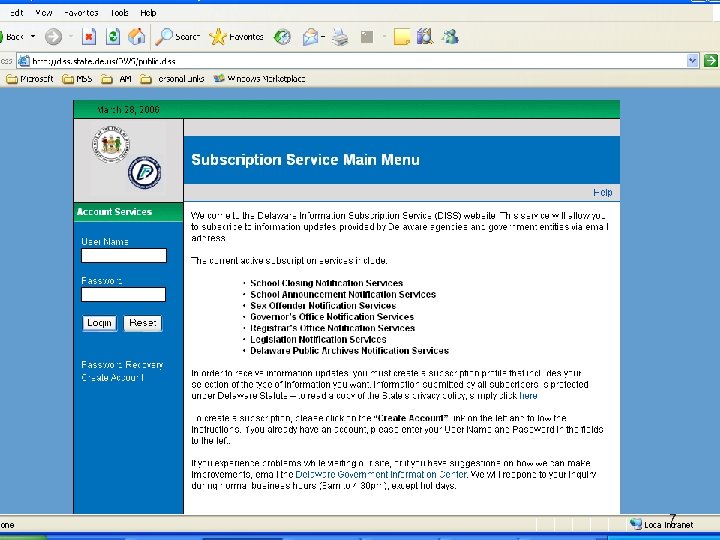Open the Research books icon
720x540 pixels.
tap(425, 36)
